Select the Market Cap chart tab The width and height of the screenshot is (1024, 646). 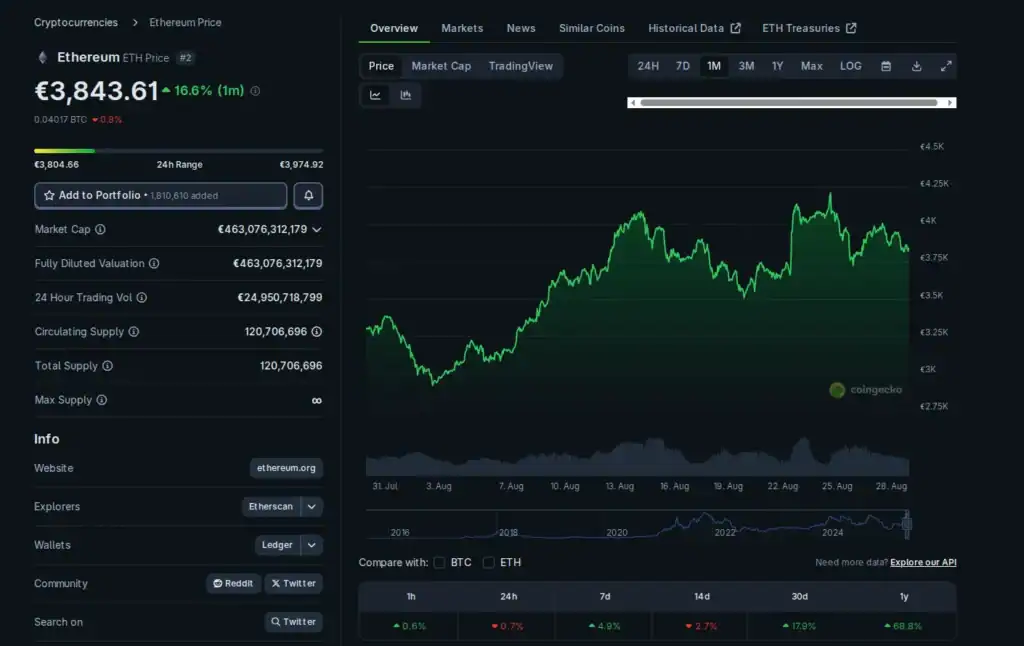[x=441, y=66]
